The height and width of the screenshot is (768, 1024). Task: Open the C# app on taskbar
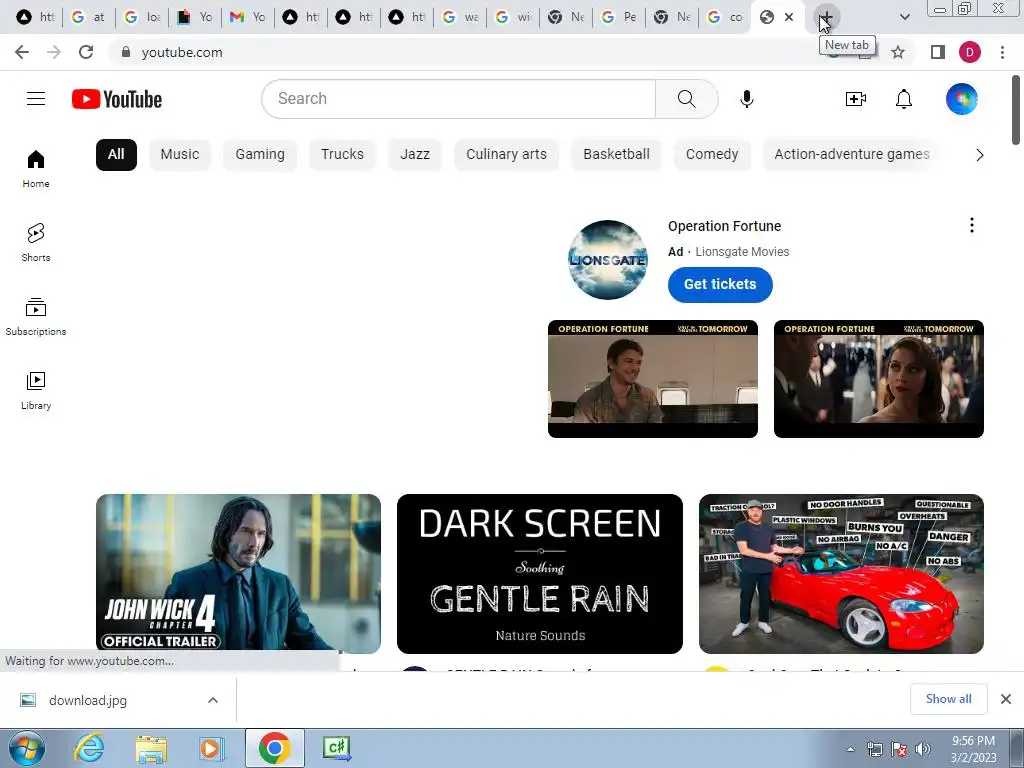[x=337, y=748]
